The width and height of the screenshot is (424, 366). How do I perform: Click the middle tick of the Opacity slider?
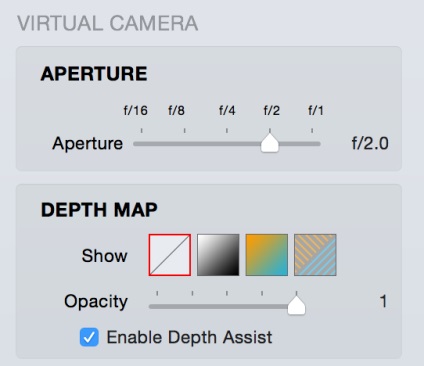click(x=227, y=306)
